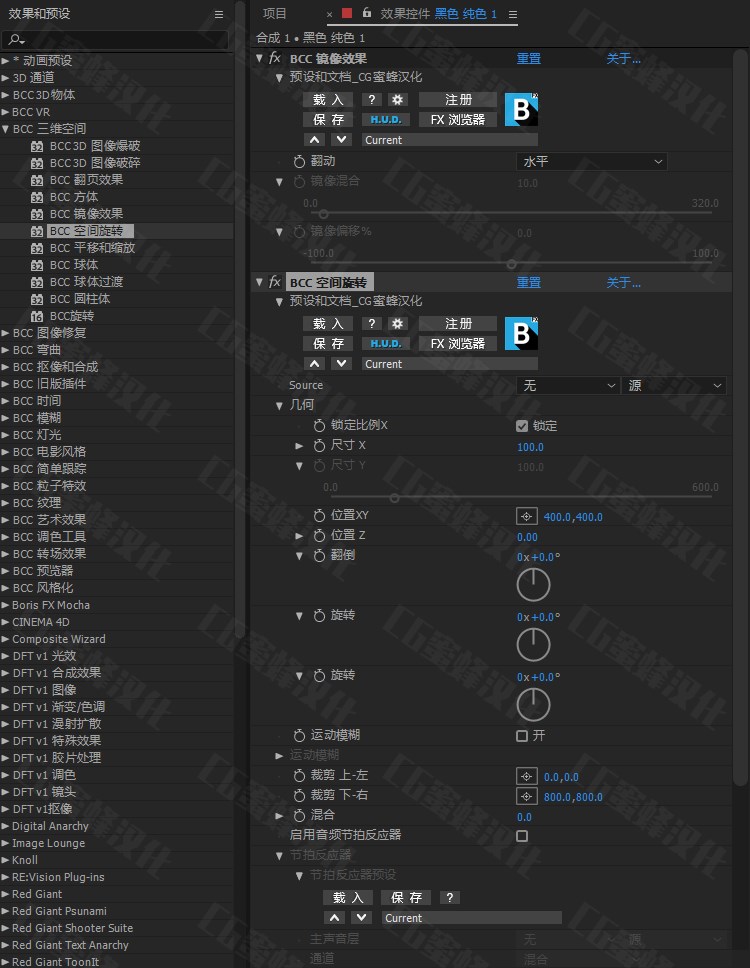Screen dimensions: 750x968
Task: Click the crosshair point picker for 位置XY
Action: [x=527, y=516]
